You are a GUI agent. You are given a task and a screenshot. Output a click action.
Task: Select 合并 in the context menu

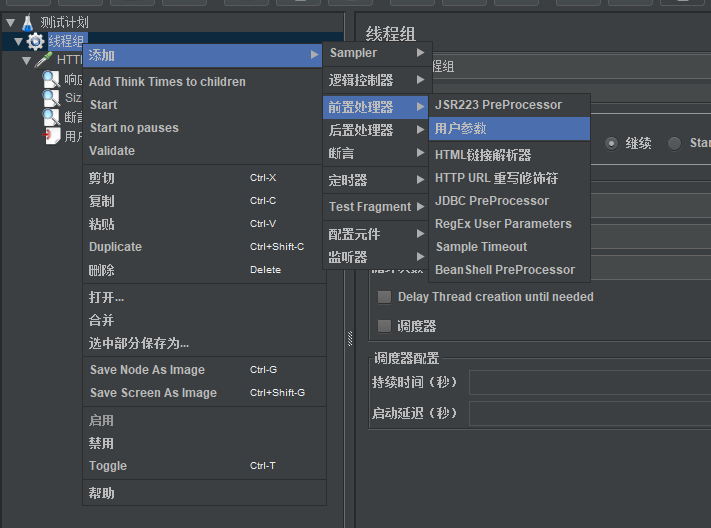(204, 320)
